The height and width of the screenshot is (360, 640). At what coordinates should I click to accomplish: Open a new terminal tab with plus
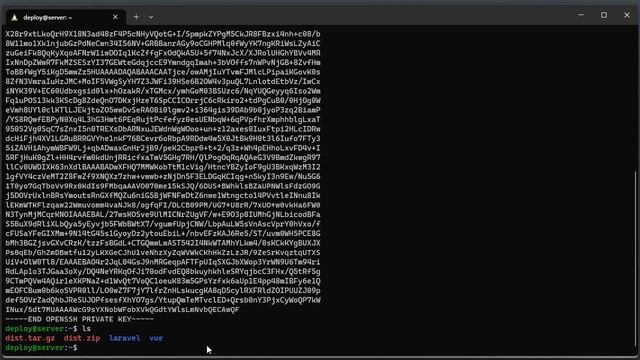pyautogui.click(x=136, y=17)
